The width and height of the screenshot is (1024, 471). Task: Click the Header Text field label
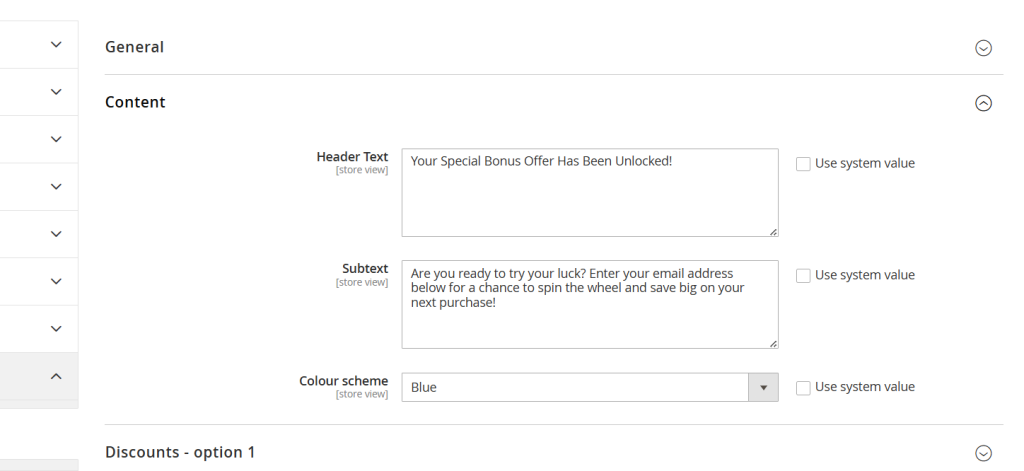[x=352, y=157]
